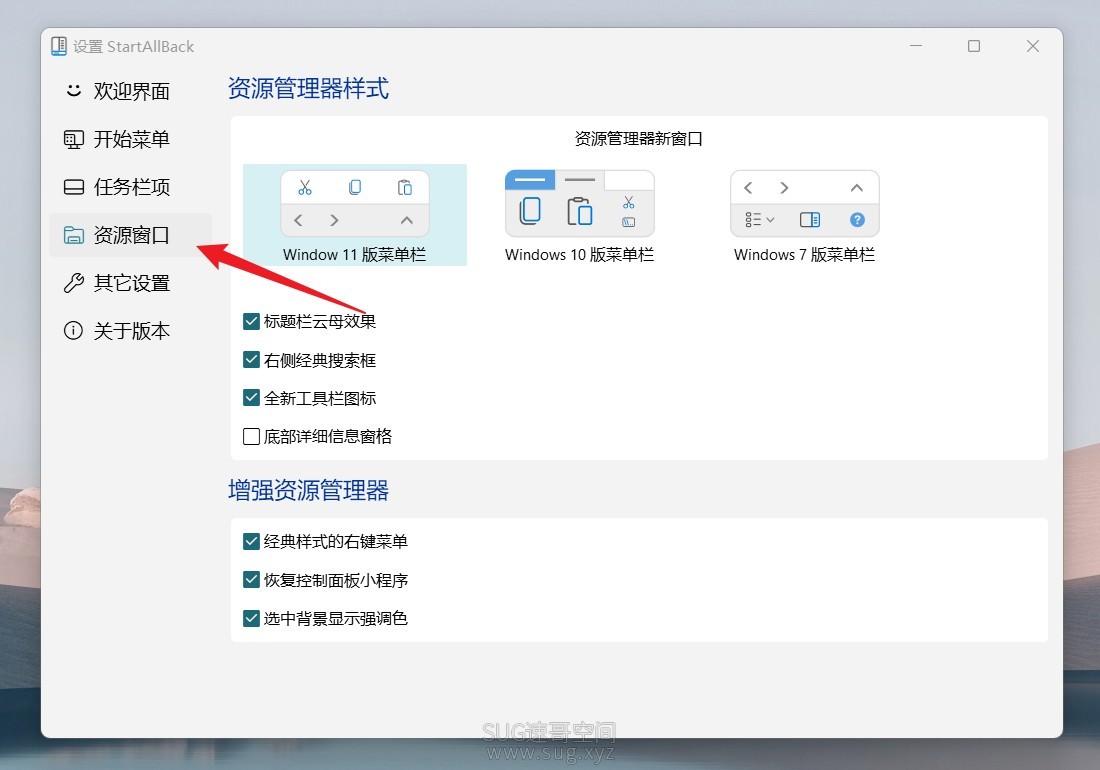Click paste icon in Window 11 preview
1100x770 pixels.
click(x=405, y=187)
